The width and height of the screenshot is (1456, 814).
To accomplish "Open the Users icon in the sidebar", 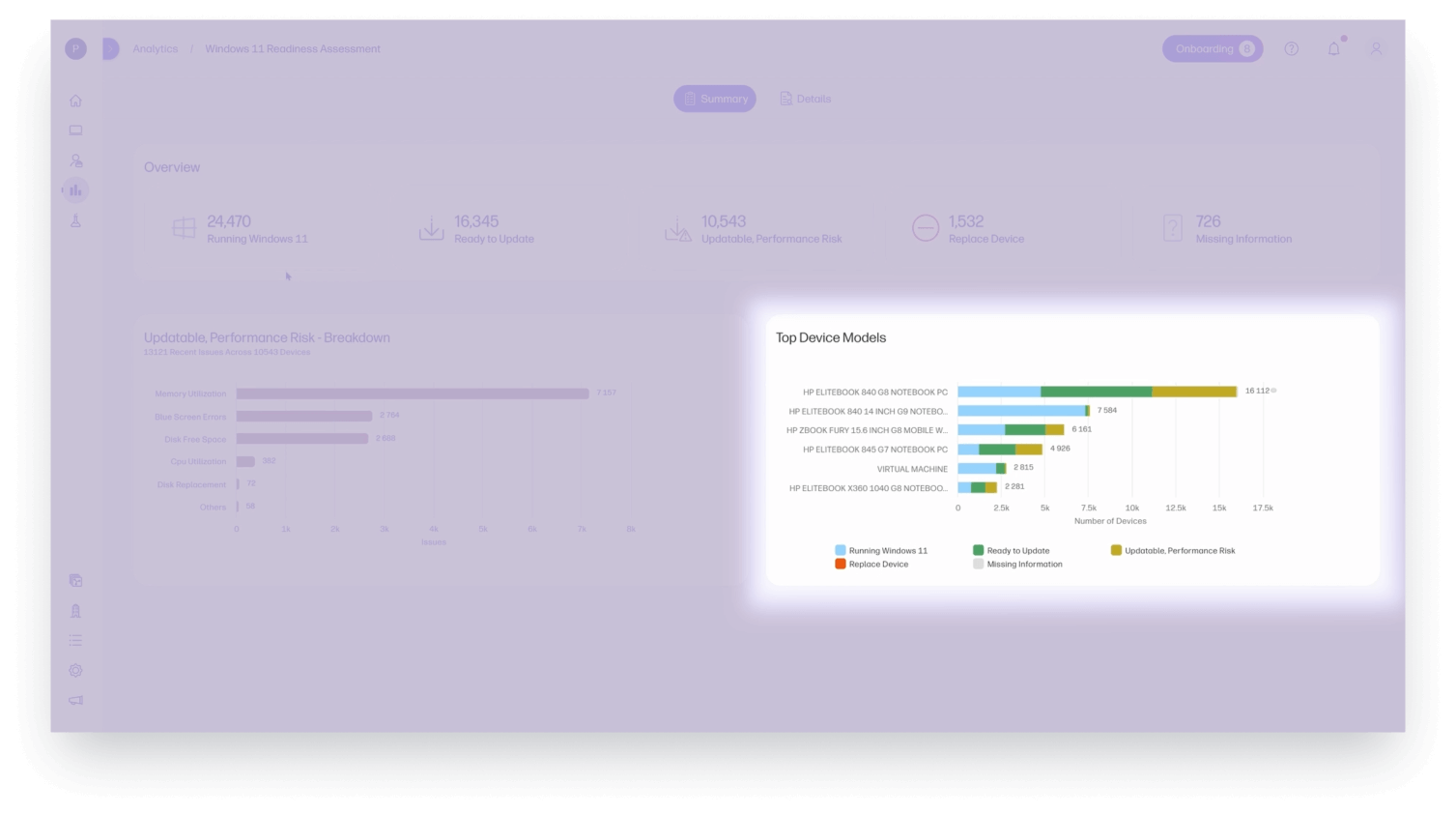I will 75,160.
